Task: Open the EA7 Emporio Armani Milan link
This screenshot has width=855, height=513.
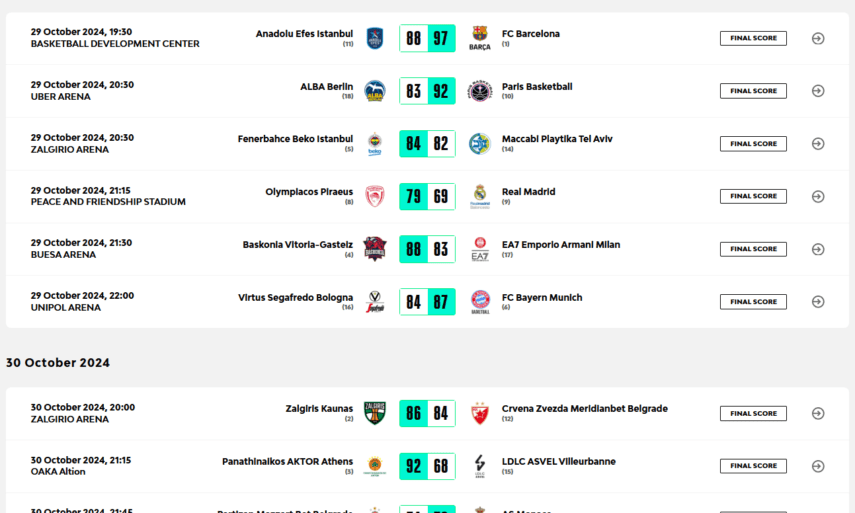Action: click(560, 244)
